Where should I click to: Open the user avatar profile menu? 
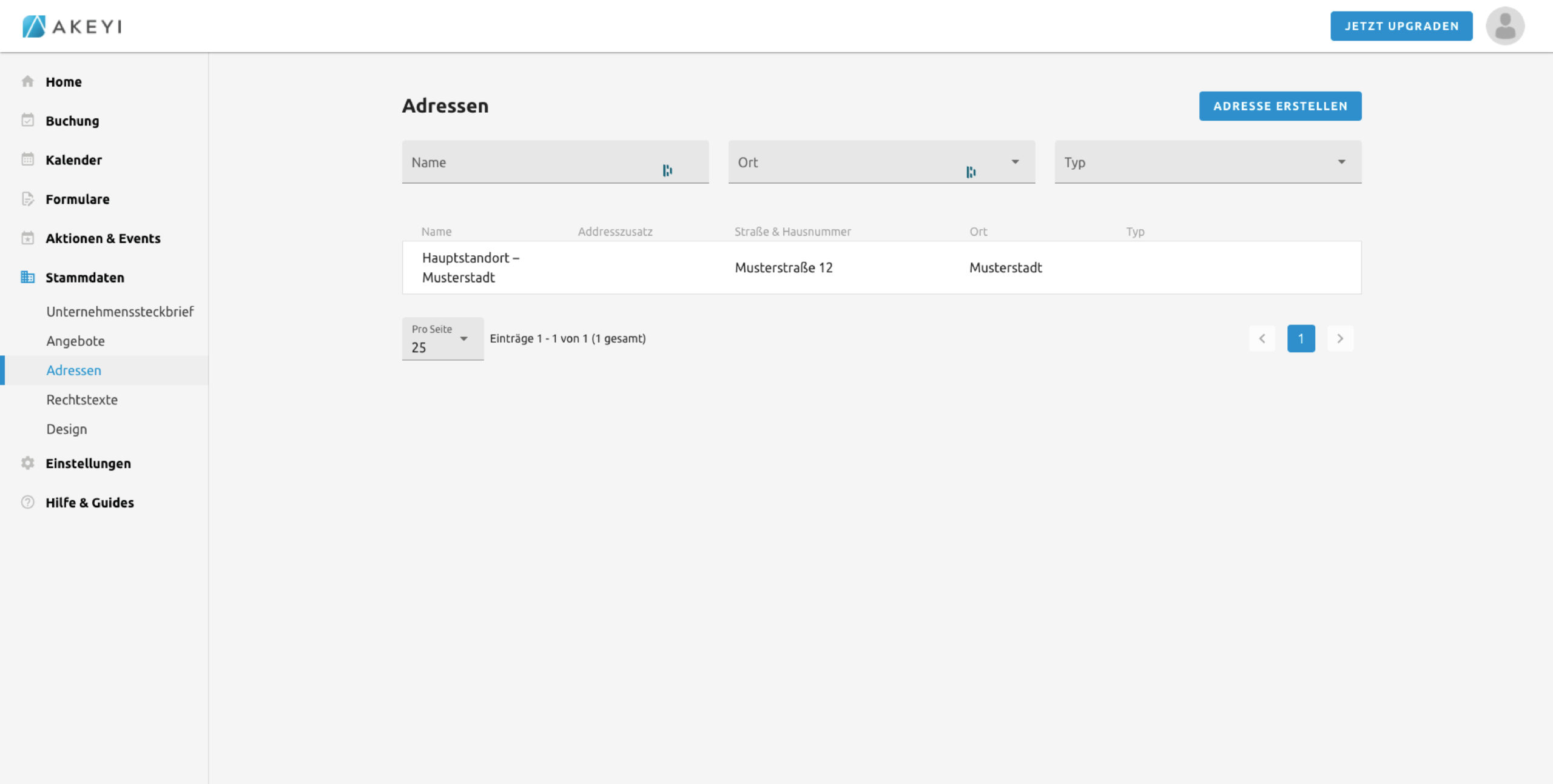(1504, 26)
